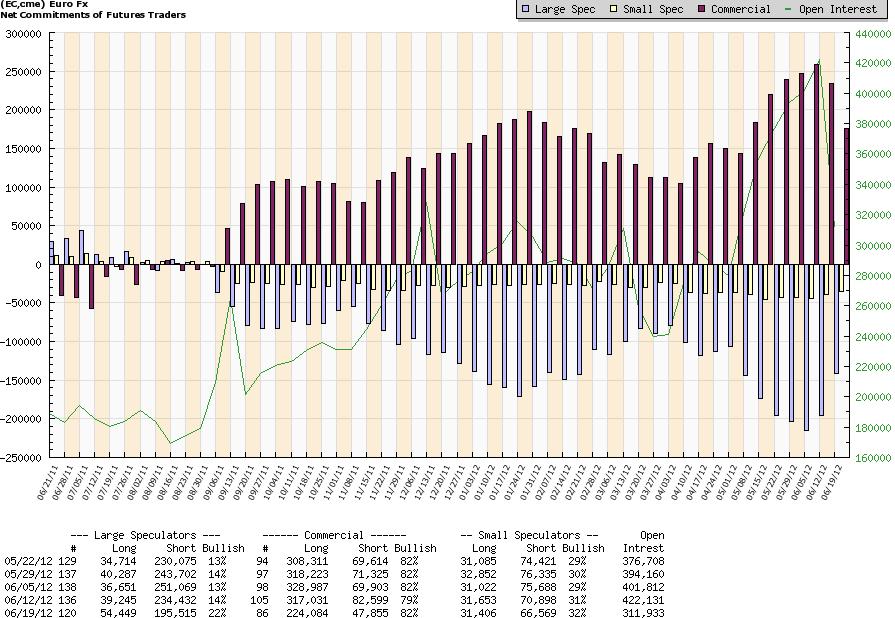Click the open interest value 401,812

[643, 587]
